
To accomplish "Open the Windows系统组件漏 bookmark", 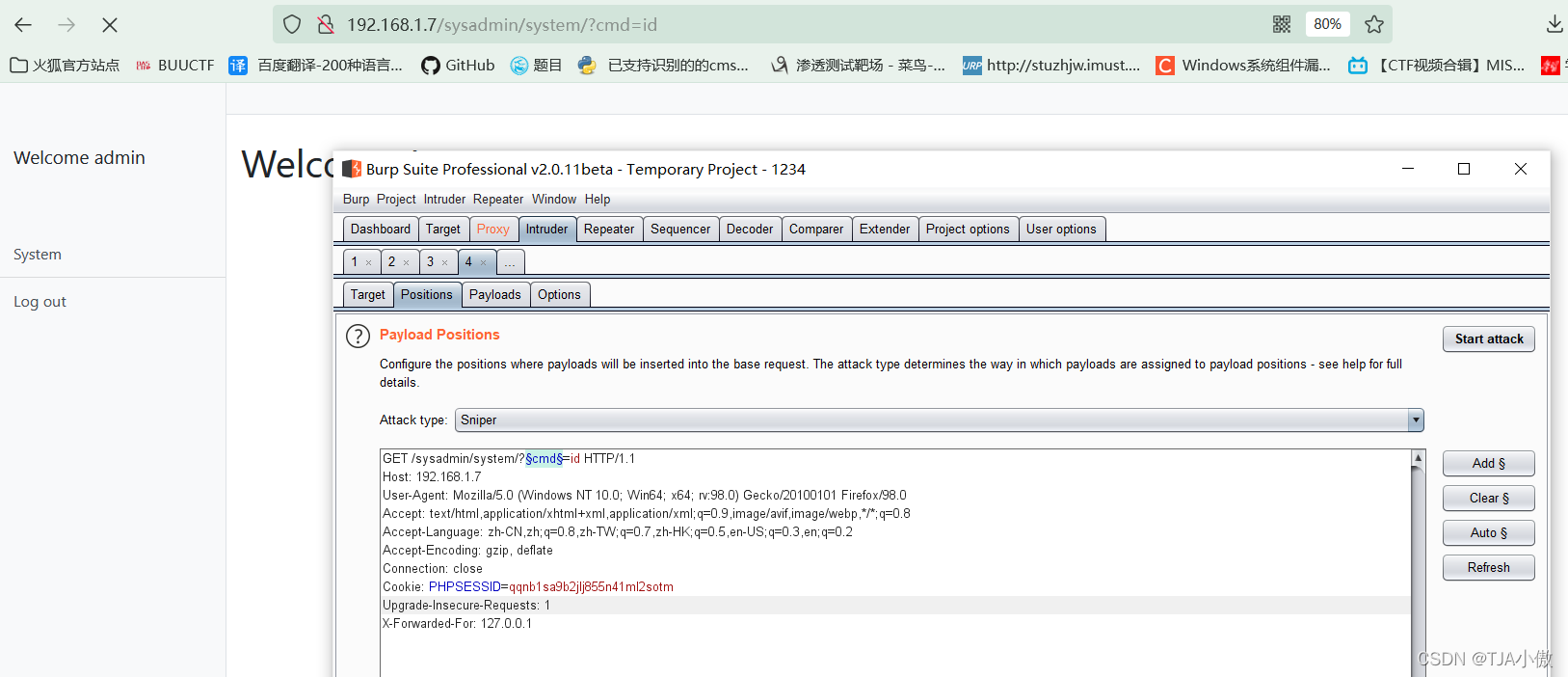I will pyautogui.click(x=1243, y=65).
